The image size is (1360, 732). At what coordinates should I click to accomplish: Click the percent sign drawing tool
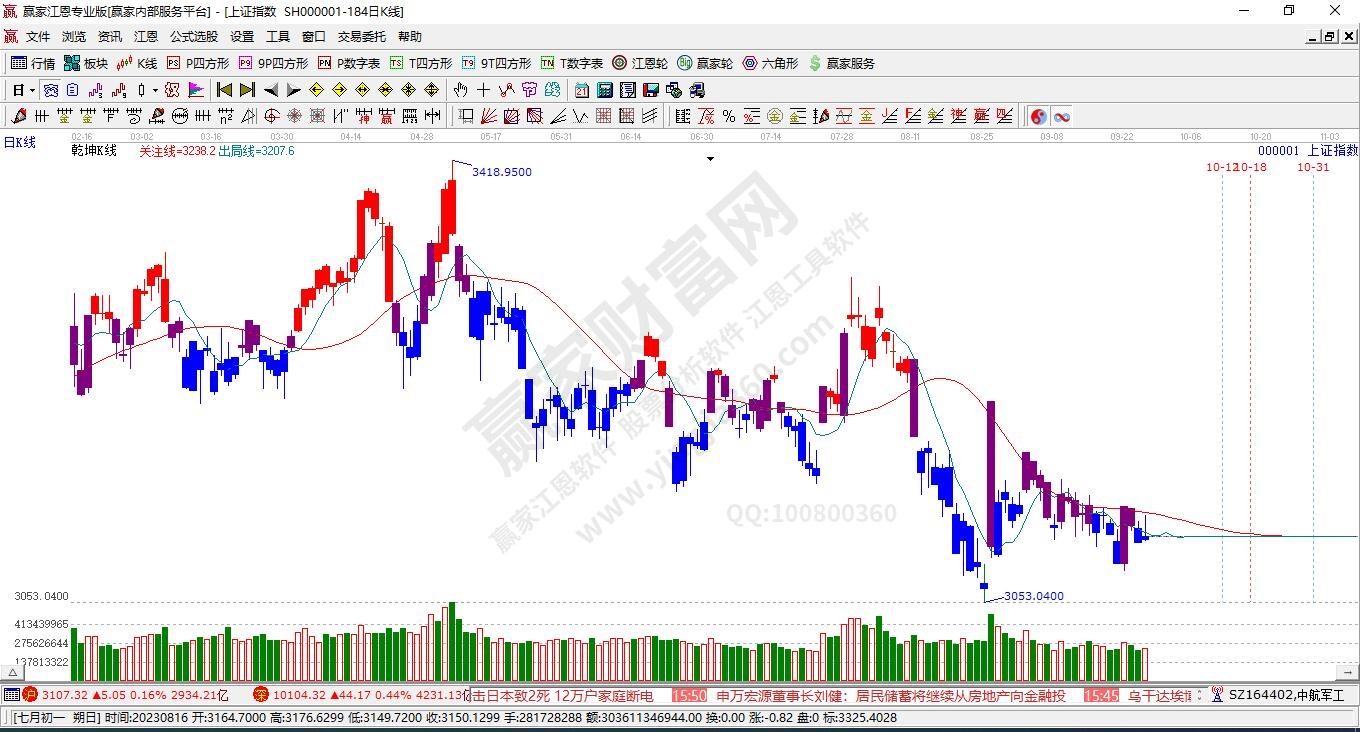[x=728, y=116]
